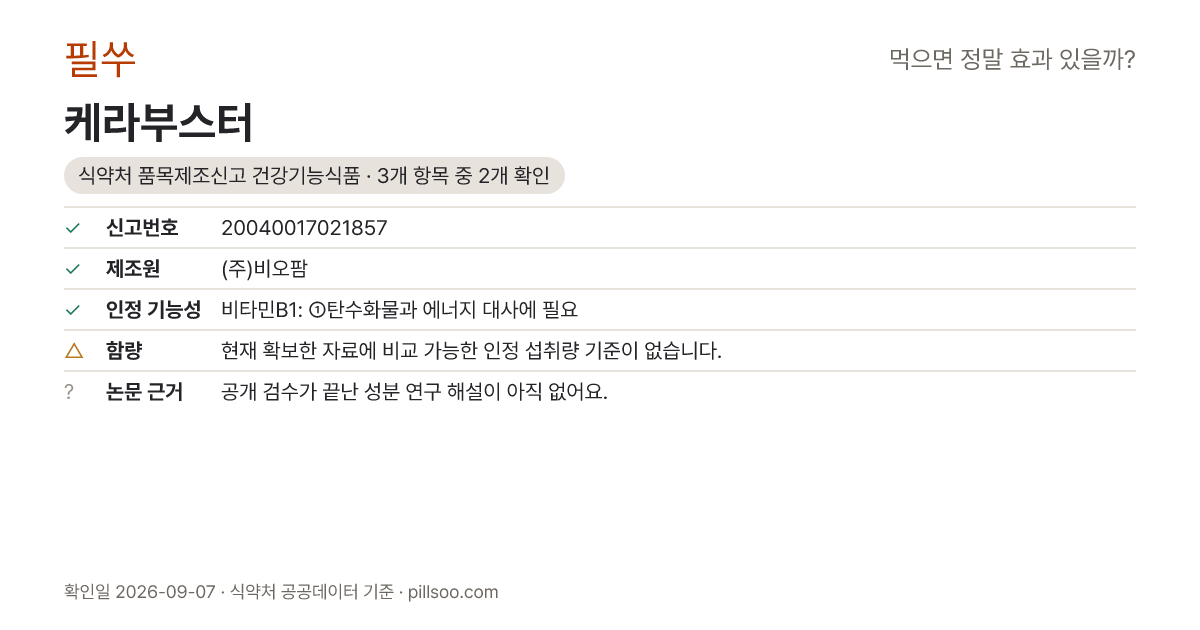Click the 확인일 2026-09-07 footer date
Image resolution: width=1200 pixels, height=630 pixels.
pyautogui.click(x=140, y=592)
